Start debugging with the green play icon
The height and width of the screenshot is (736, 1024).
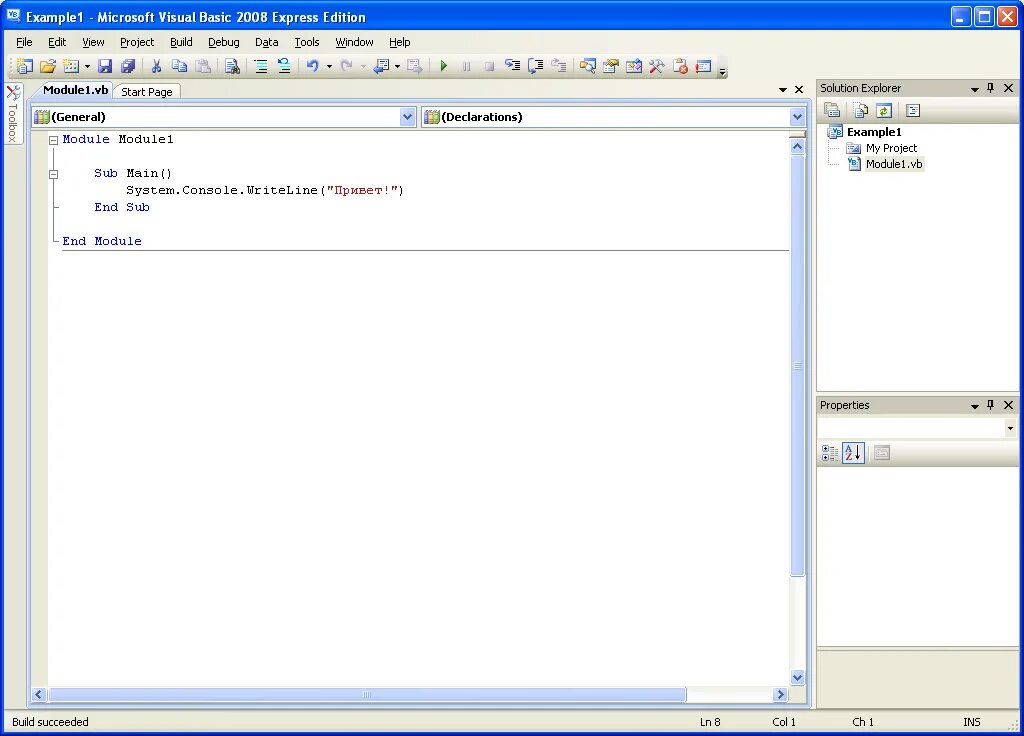click(443, 66)
